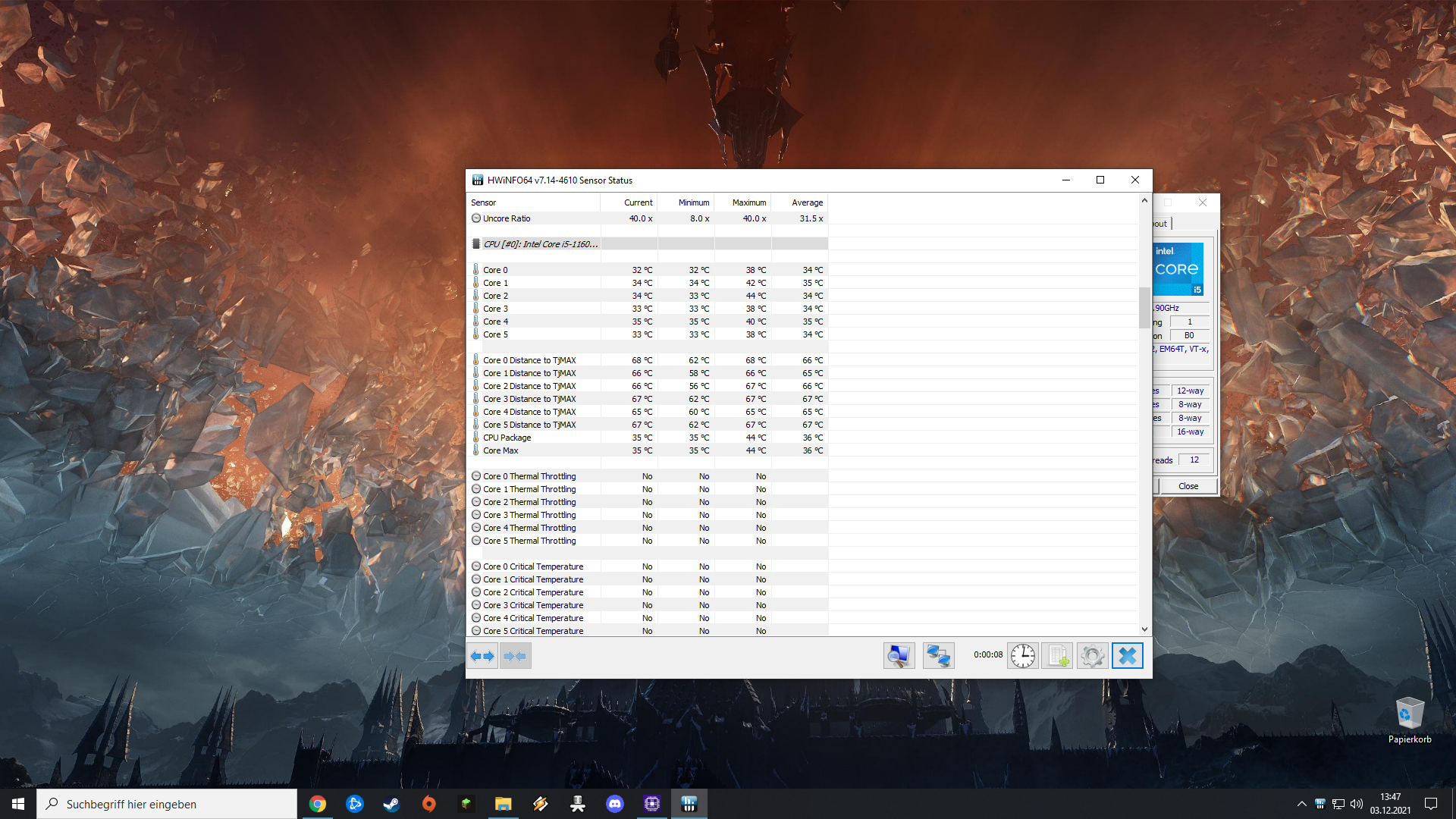
Task: Select the CPU [#0] Intel Core i5 header row
Action: click(x=540, y=244)
